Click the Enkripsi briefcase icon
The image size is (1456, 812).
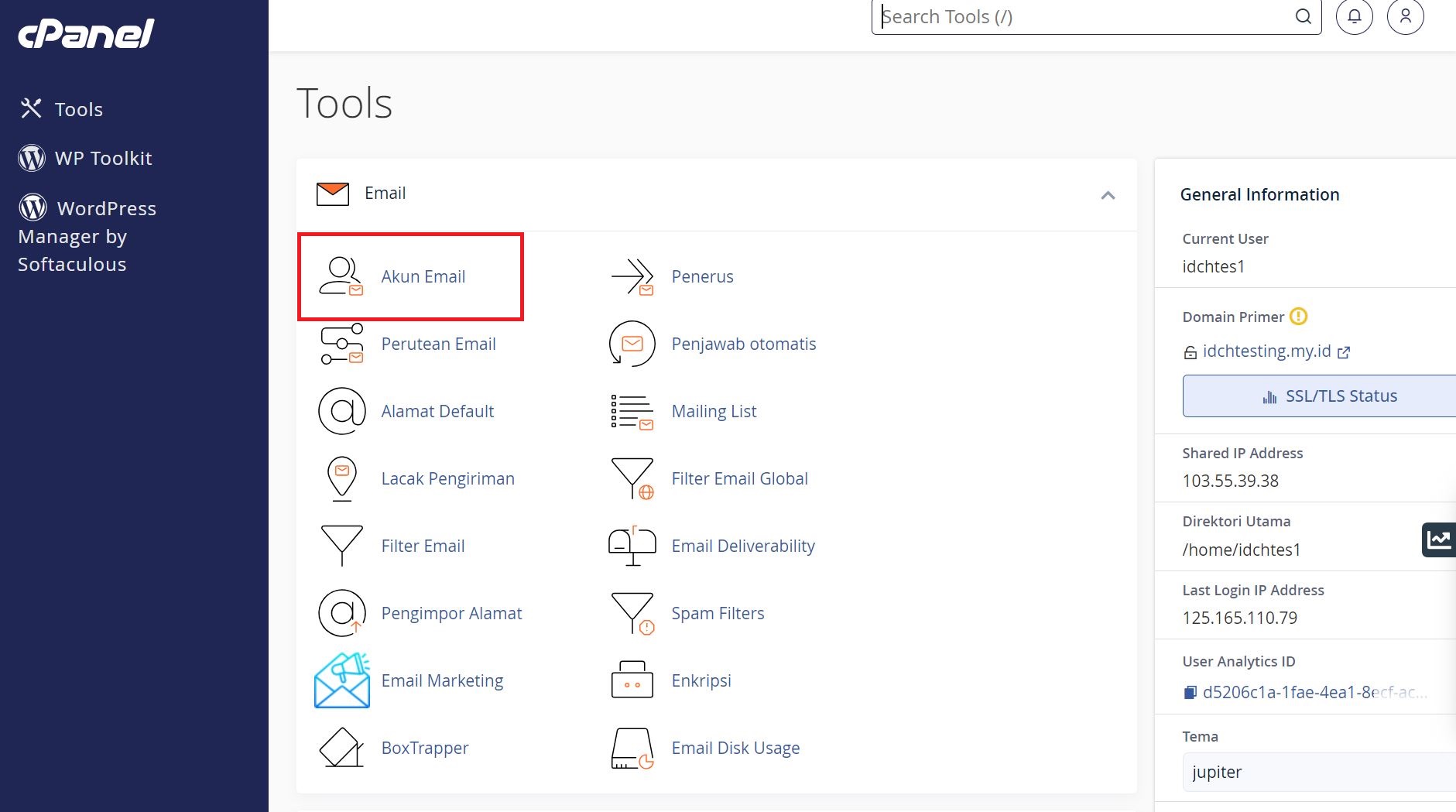click(632, 680)
